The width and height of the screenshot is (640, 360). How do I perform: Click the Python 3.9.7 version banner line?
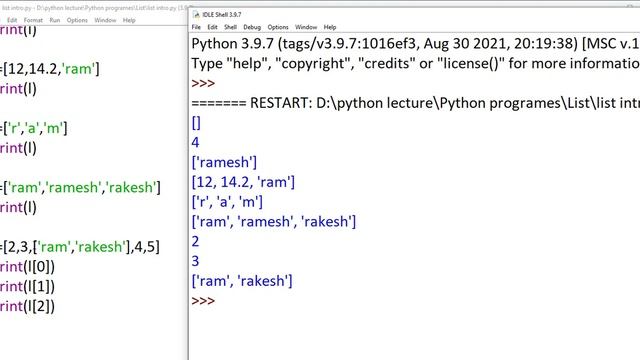[416, 44]
